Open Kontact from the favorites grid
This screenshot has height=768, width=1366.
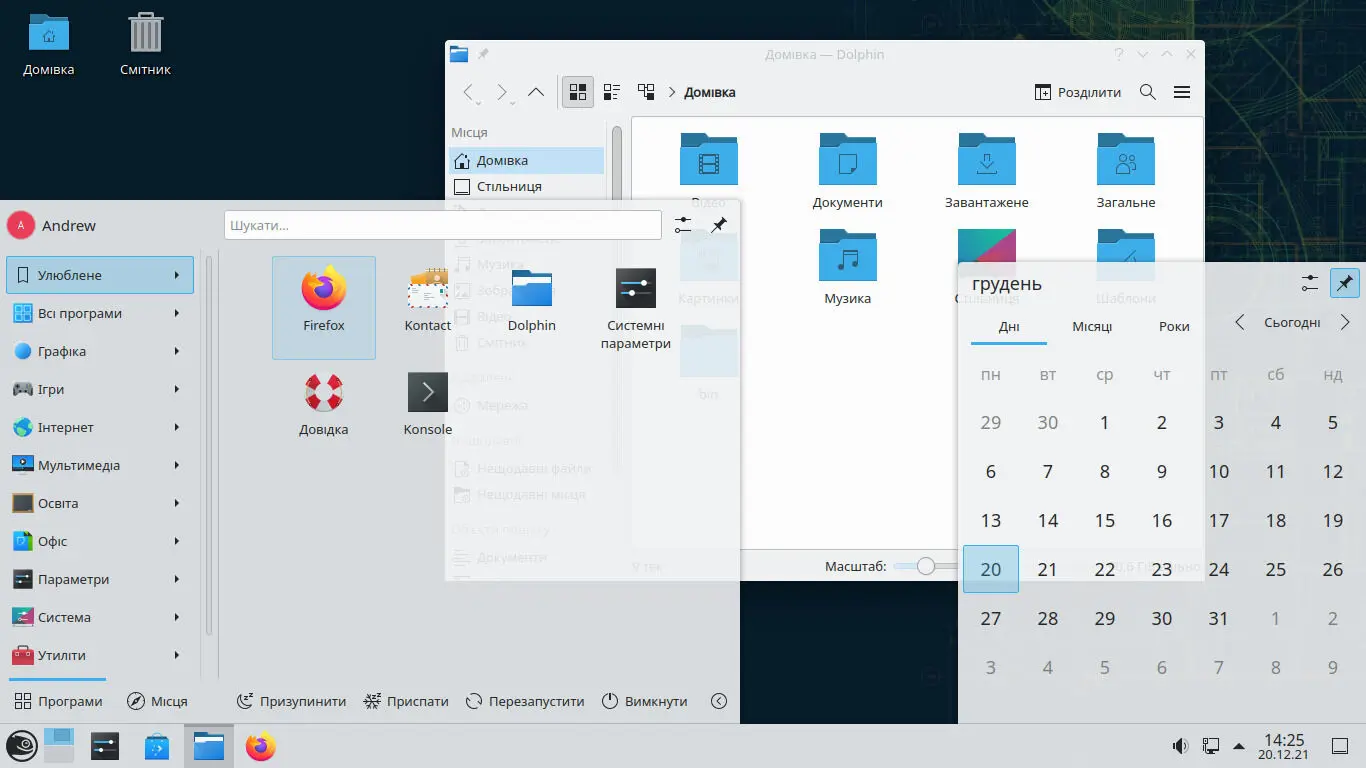pos(428,300)
